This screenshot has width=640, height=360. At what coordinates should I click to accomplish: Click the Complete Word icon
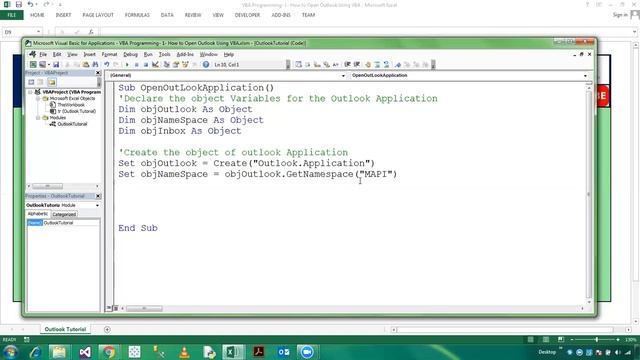click(336, 64)
